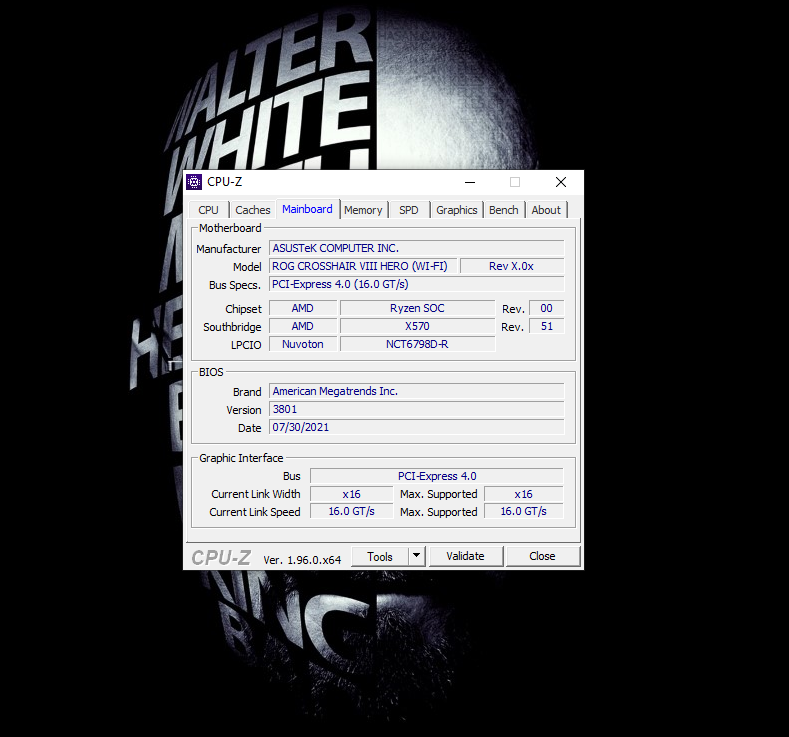Click Max. Supported 16.0 GT/s speed value
This screenshot has height=737, width=789.
(x=524, y=511)
